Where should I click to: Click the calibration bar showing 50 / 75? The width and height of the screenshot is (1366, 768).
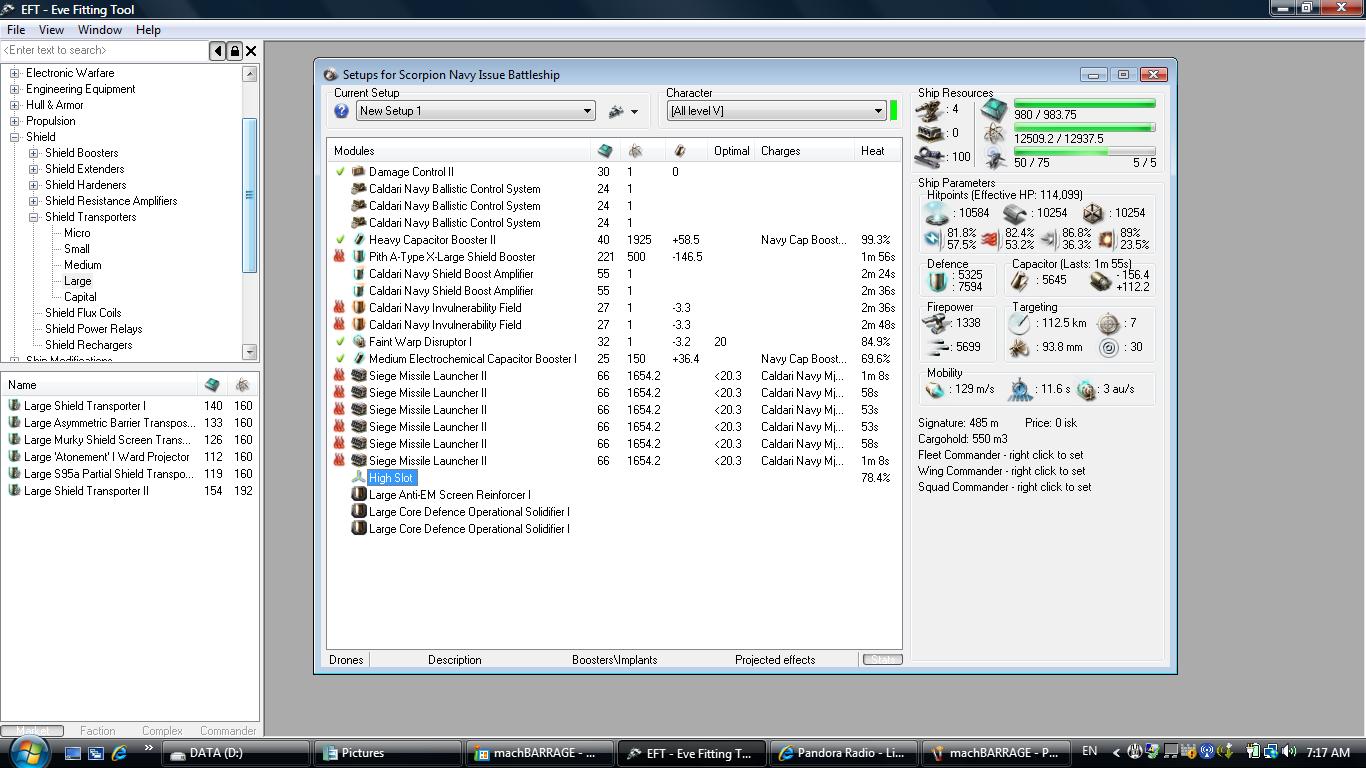coord(1085,152)
